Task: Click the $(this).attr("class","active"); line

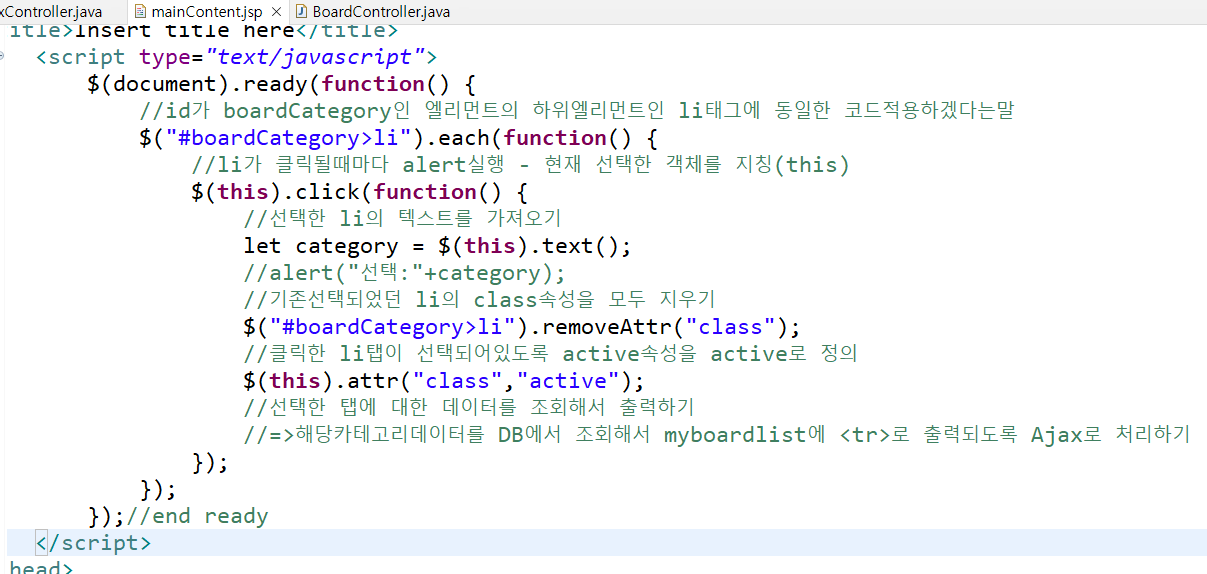Action: point(444,381)
